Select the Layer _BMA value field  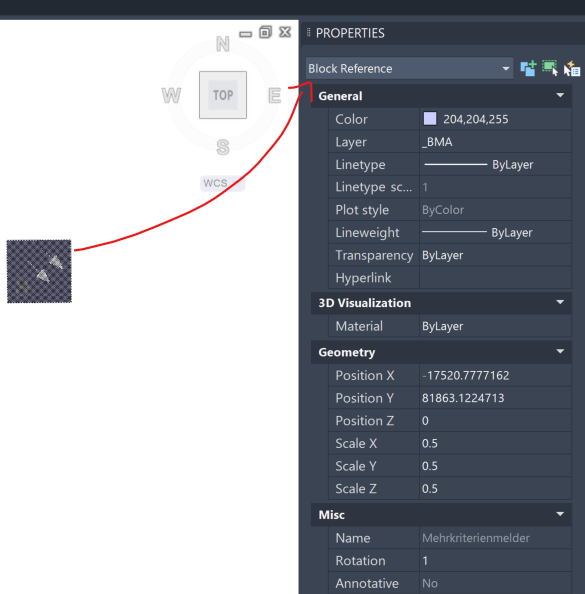(495, 142)
